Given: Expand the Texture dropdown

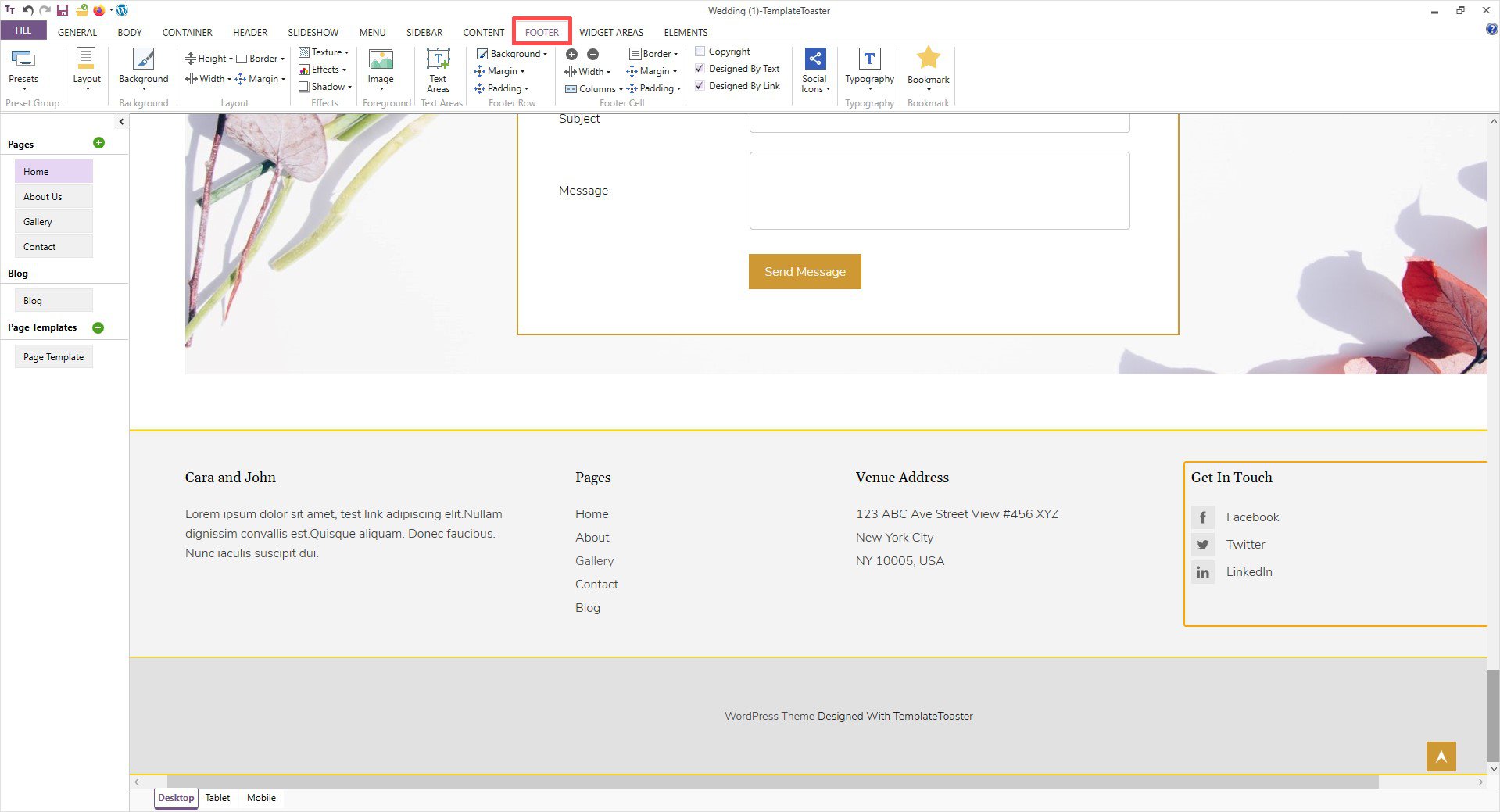Looking at the screenshot, I should tap(325, 52).
